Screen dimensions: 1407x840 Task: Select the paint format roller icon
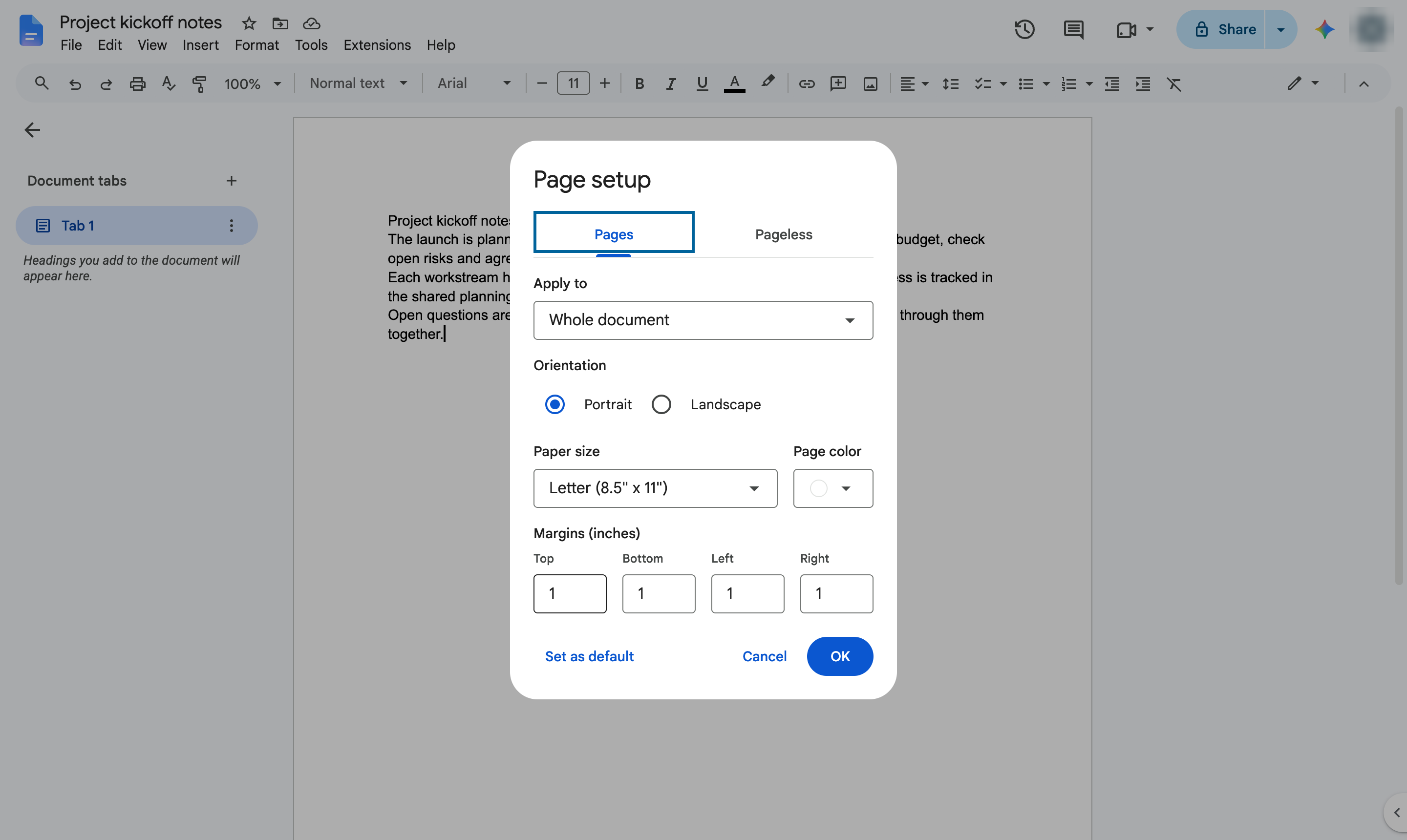click(x=199, y=84)
